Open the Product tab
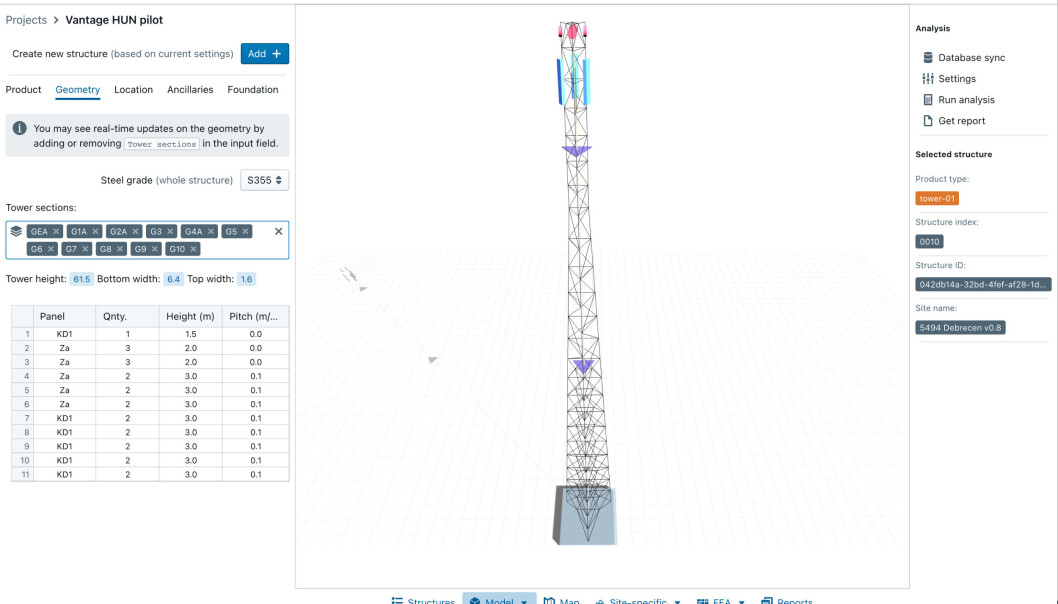The width and height of the screenshot is (1058, 604). [24, 89]
